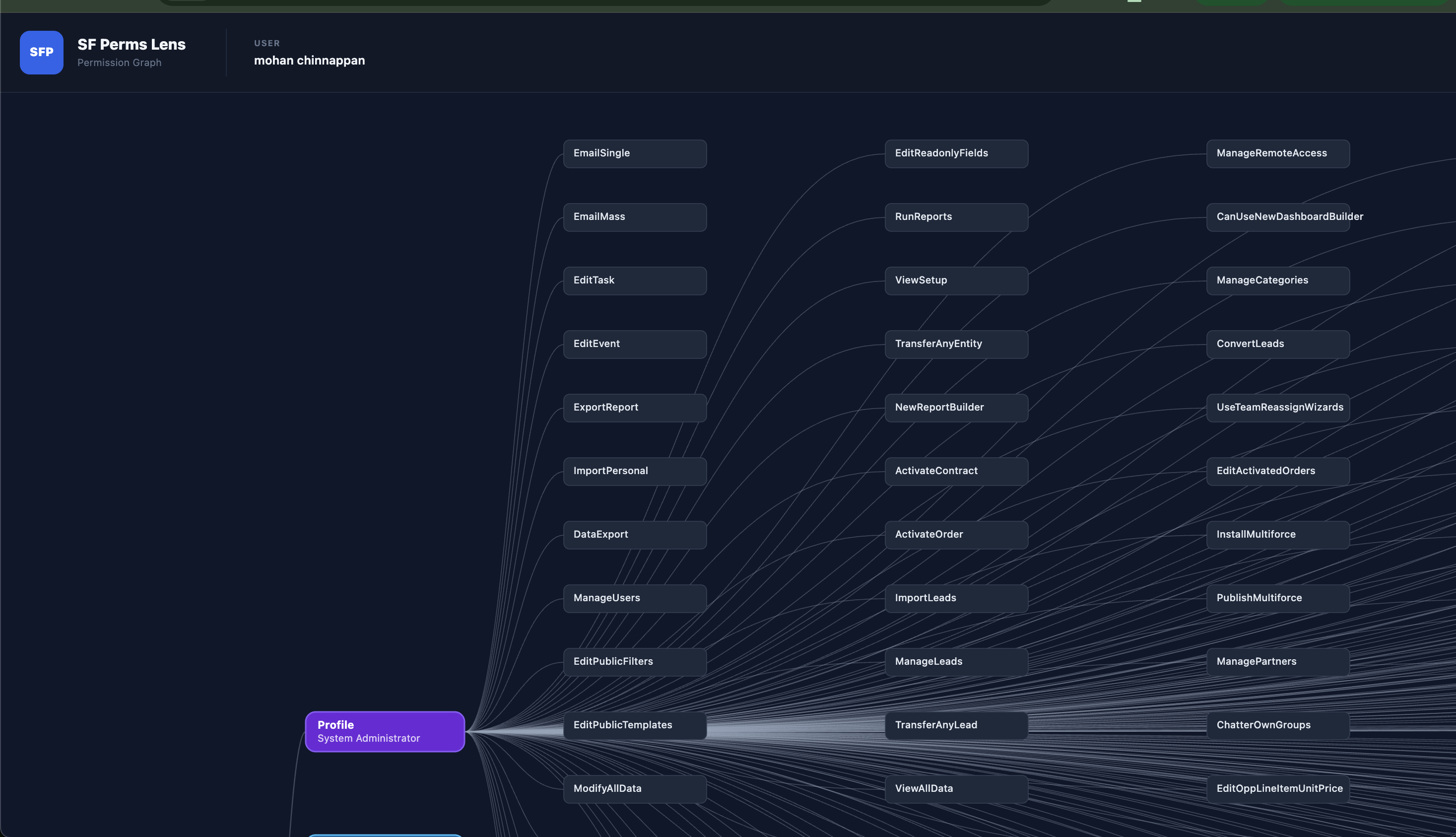Click the EditTask permission node
This screenshot has width=1456, height=837.
pos(635,280)
